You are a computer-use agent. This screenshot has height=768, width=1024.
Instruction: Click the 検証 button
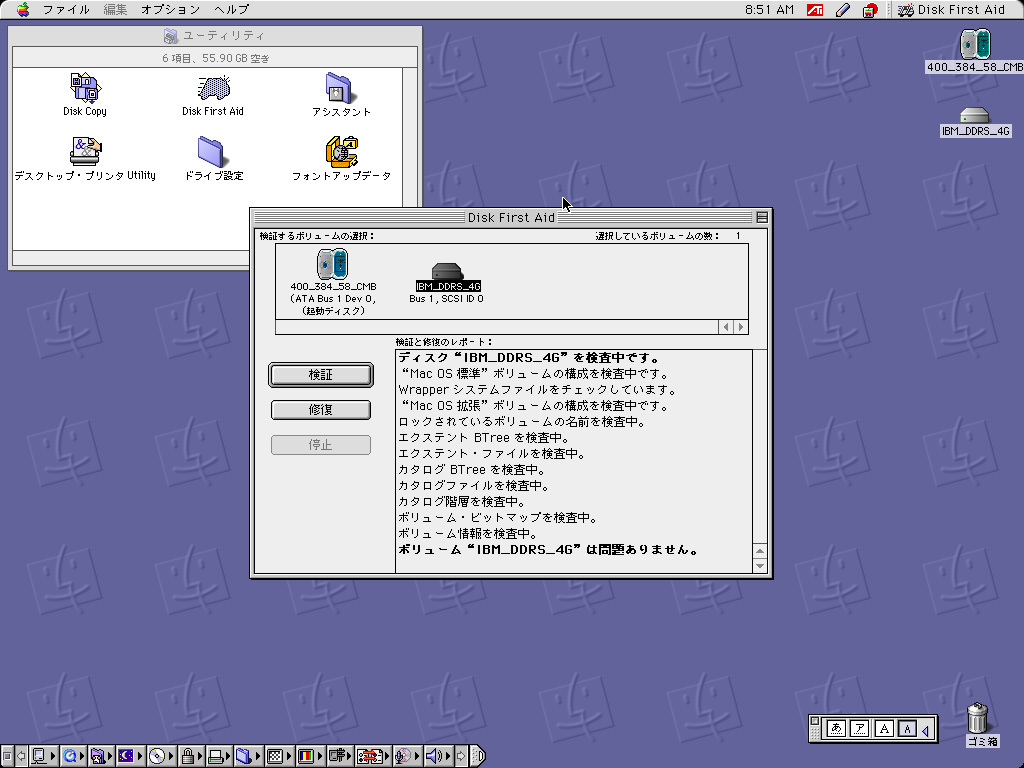click(321, 375)
